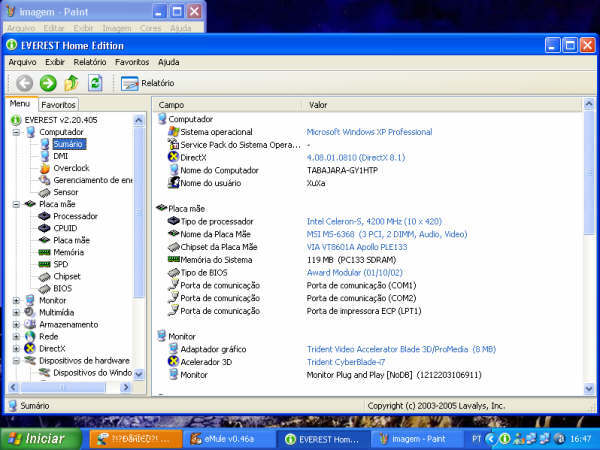
Task: Expand the Rede tree node
Action: pyautogui.click(x=16, y=337)
